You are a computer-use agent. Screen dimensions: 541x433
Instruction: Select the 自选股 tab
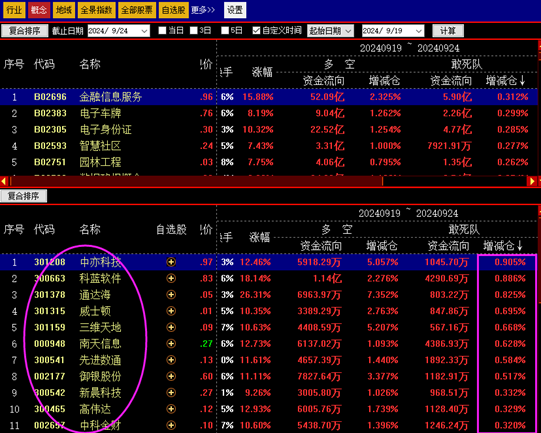174,10
